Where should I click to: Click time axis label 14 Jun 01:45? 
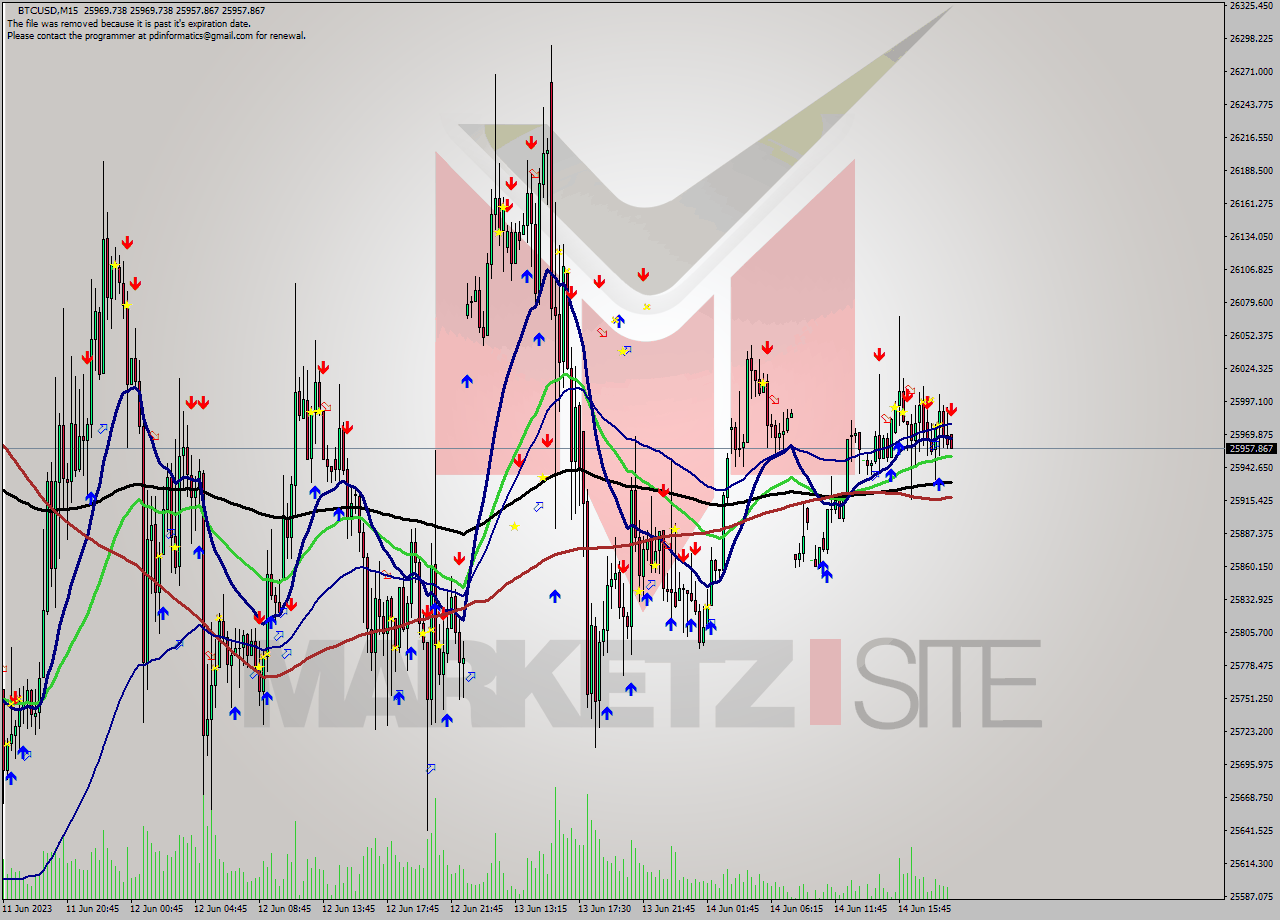coord(733,909)
